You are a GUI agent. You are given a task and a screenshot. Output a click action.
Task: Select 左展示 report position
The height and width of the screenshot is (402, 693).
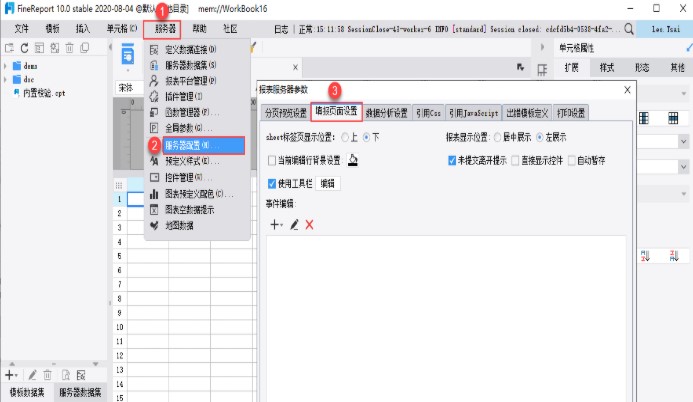[x=540, y=137]
